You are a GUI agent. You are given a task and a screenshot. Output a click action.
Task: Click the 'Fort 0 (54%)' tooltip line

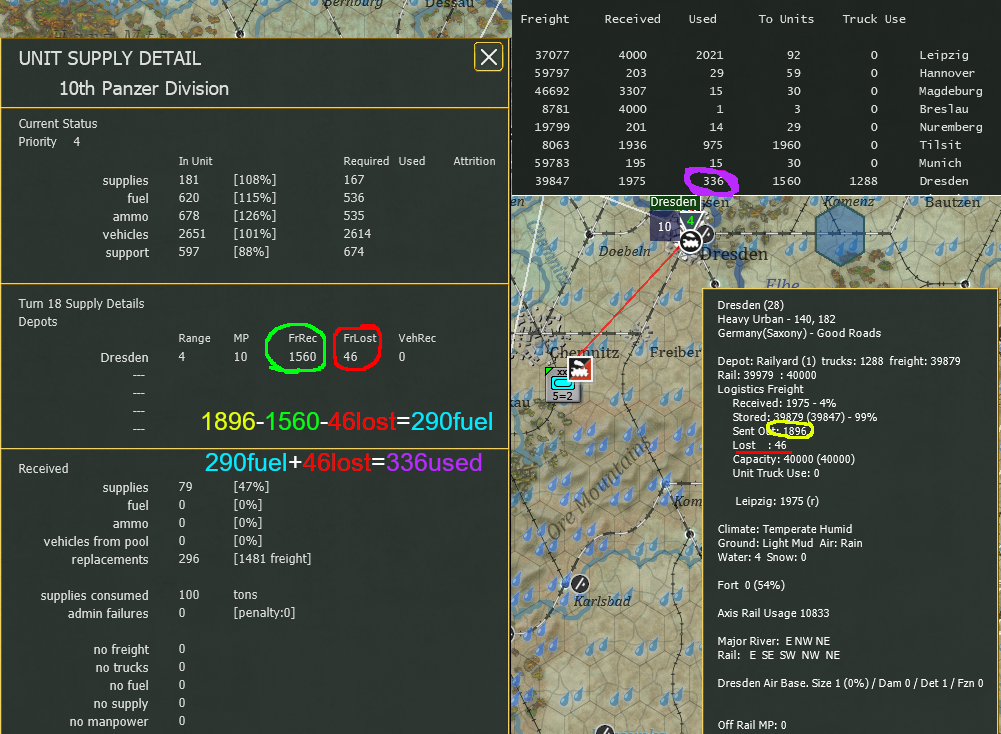751,585
